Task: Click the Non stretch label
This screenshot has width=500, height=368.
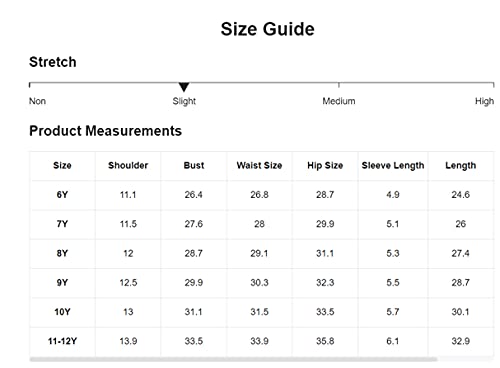Action: point(37,101)
